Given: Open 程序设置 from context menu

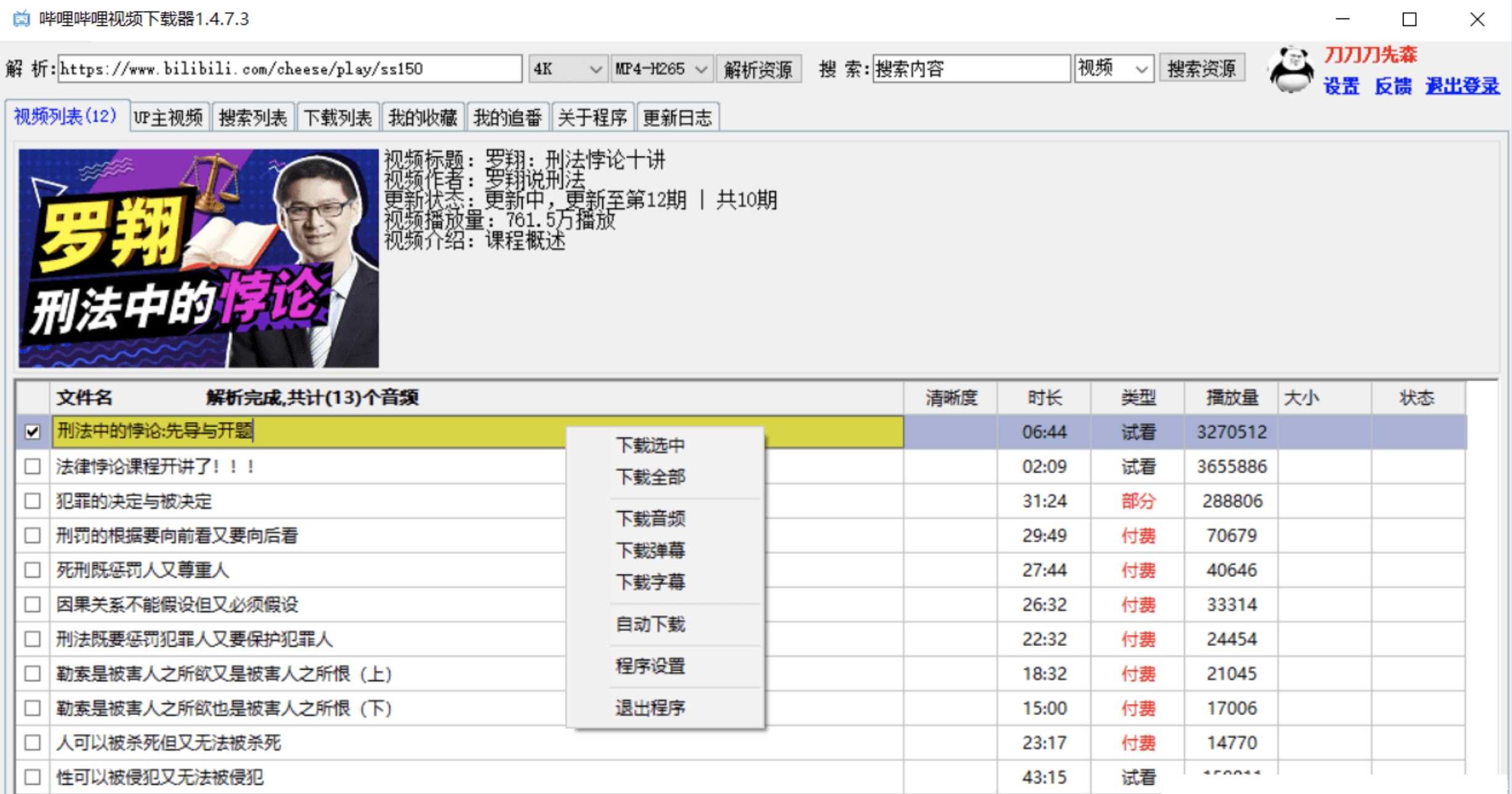Looking at the screenshot, I should (x=650, y=666).
